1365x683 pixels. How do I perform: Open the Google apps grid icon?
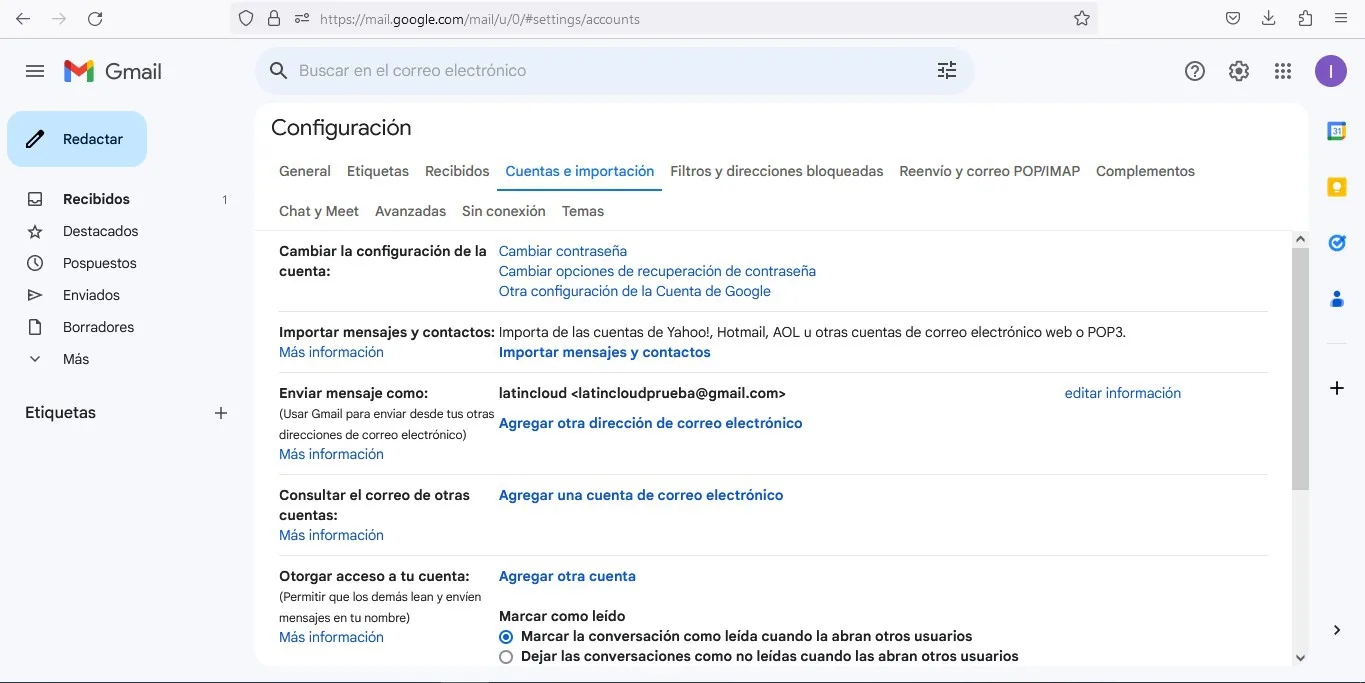pos(1283,71)
